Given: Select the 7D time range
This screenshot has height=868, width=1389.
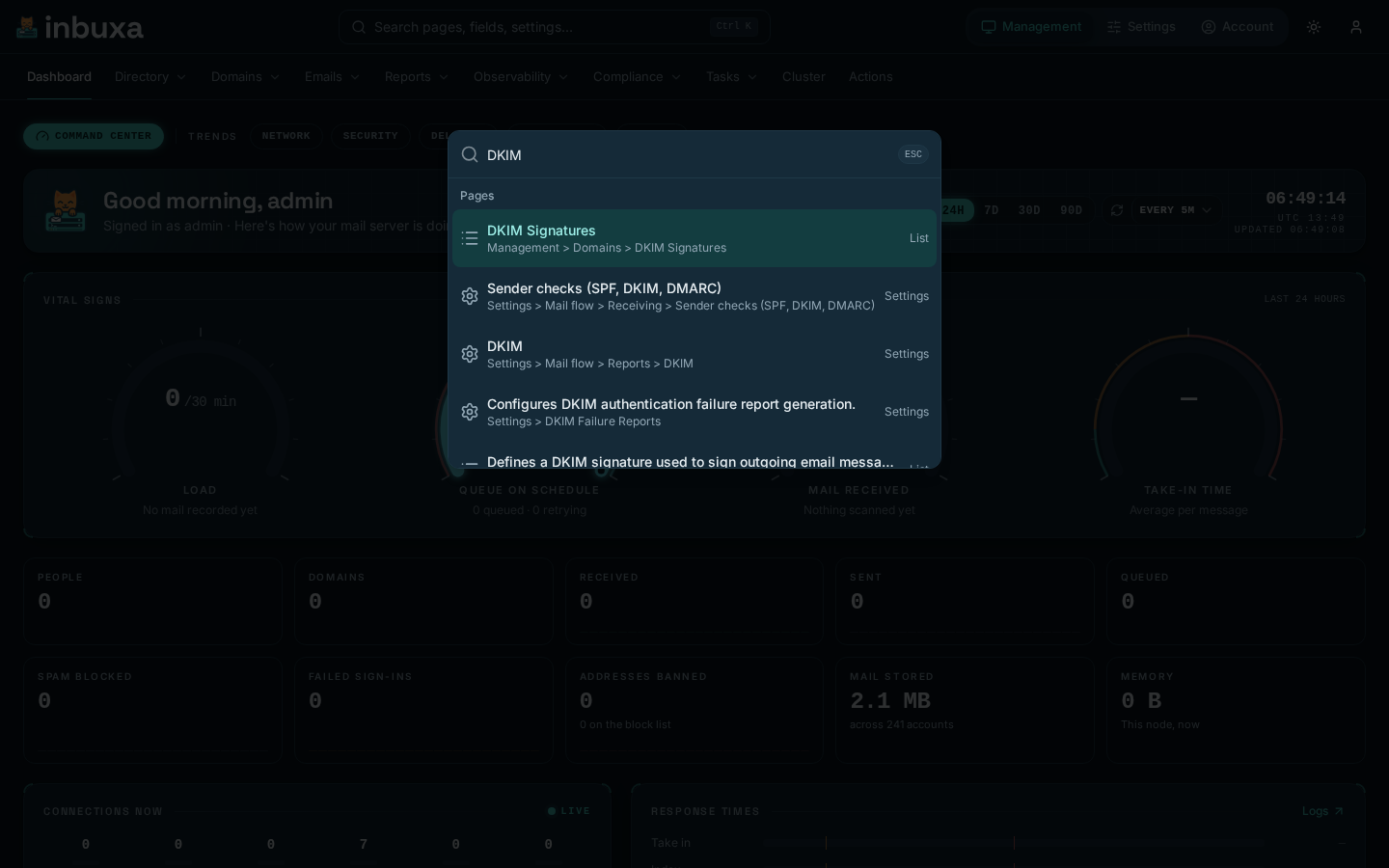Looking at the screenshot, I should (992, 210).
